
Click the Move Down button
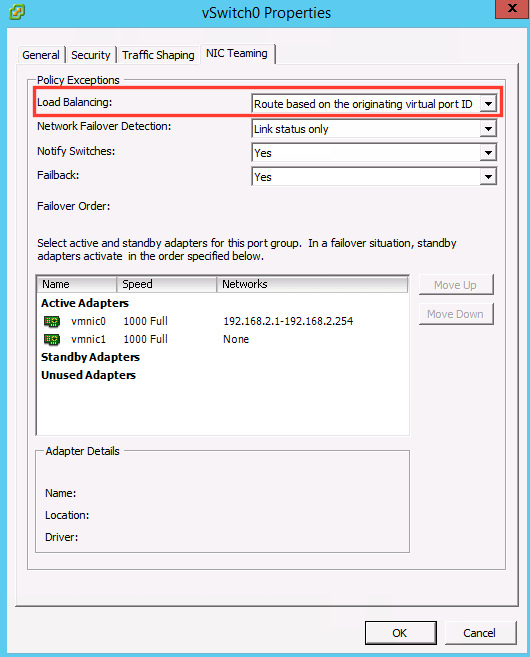click(456, 314)
